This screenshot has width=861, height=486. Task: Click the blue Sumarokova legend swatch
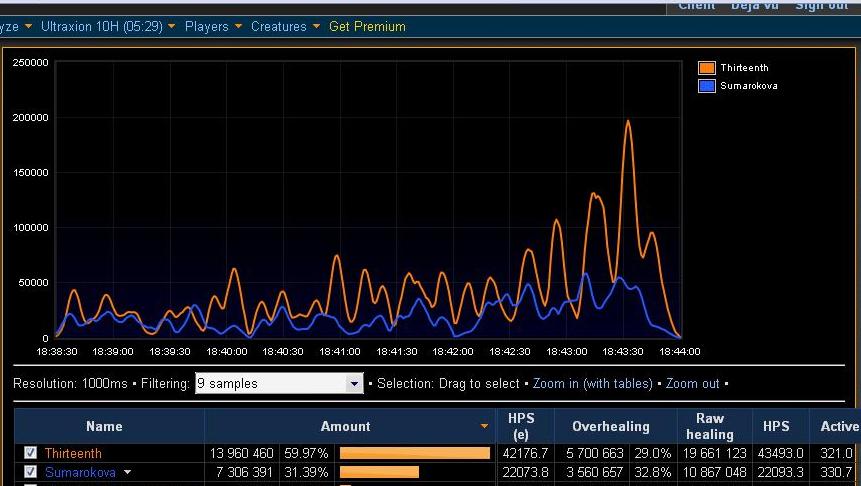(707, 86)
